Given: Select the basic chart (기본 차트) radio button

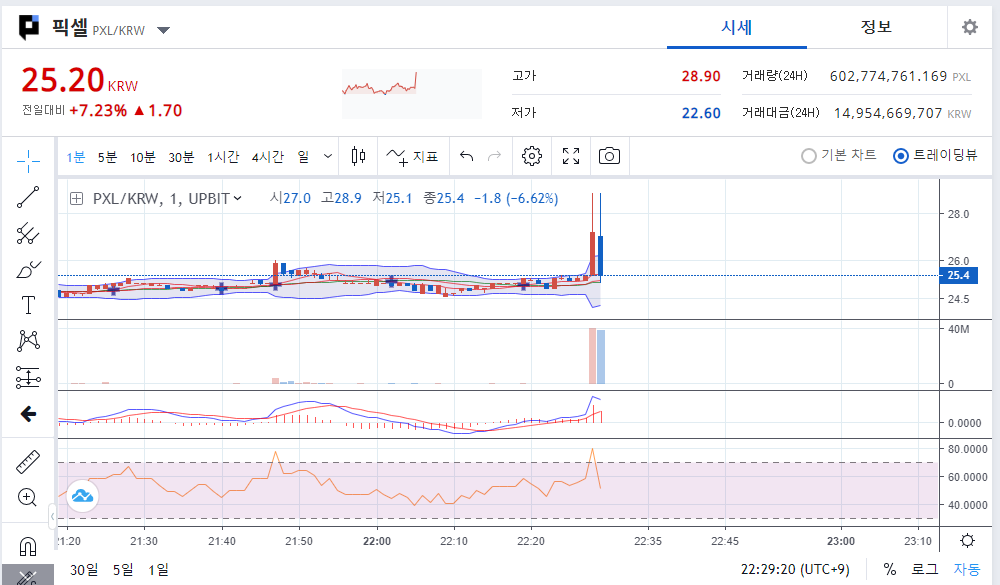Looking at the screenshot, I should point(809,156).
